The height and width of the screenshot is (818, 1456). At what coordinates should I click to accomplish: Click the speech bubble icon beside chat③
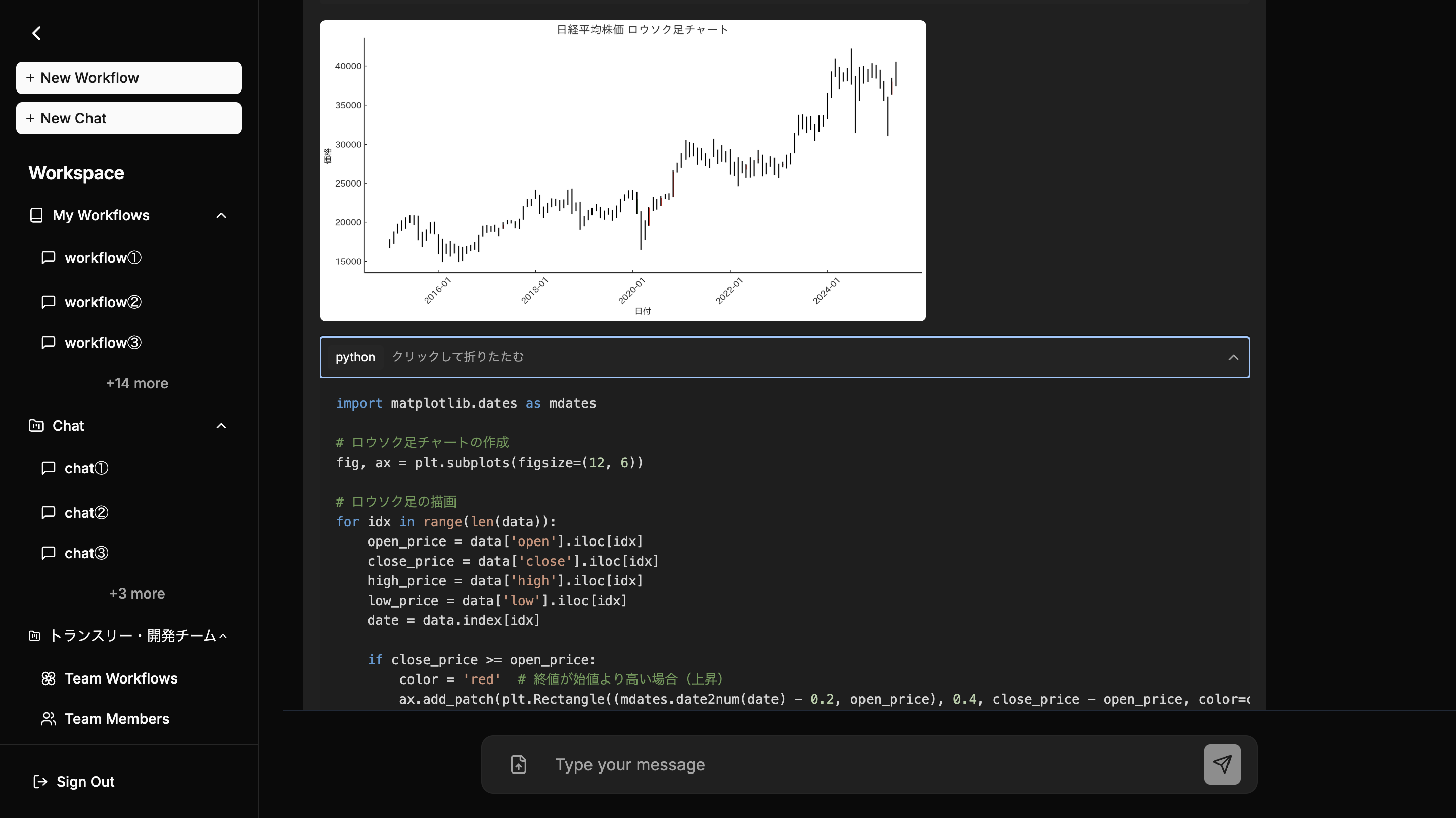(x=49, y=553)
